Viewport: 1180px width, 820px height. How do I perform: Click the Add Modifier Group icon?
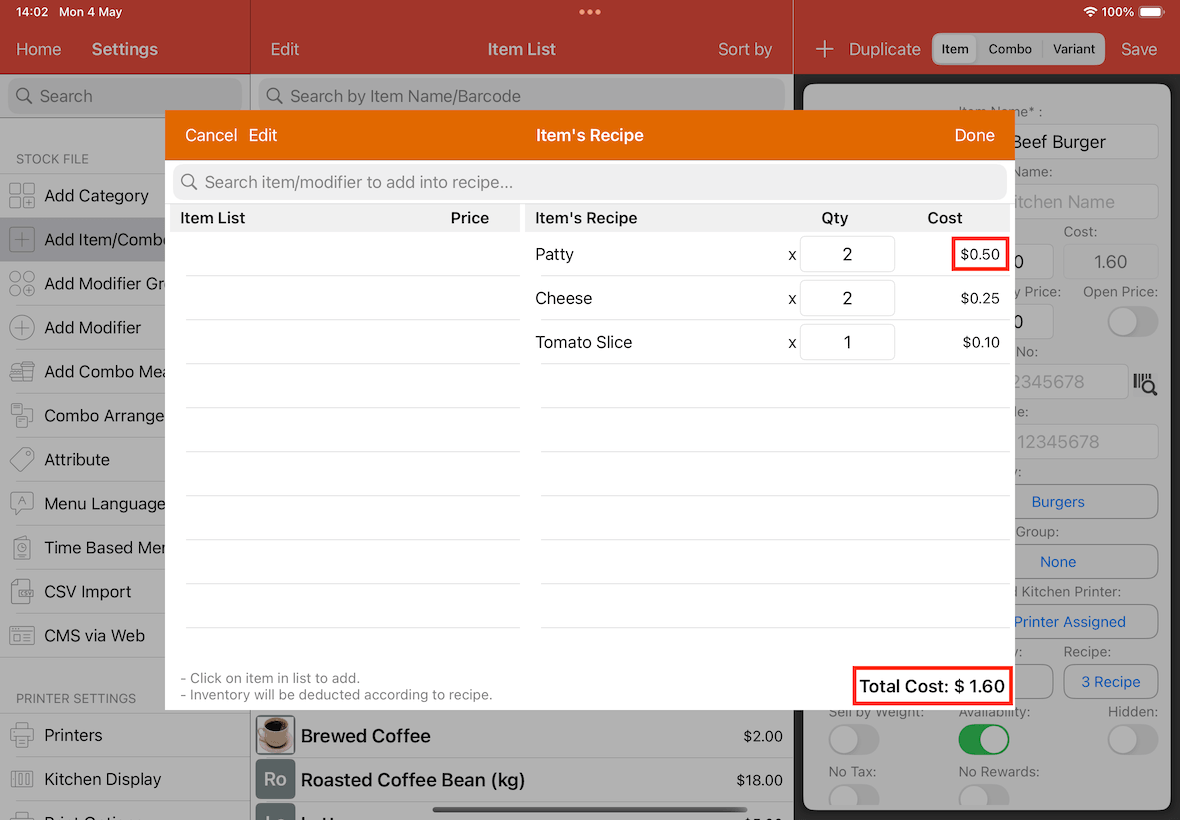pos(22,284)
